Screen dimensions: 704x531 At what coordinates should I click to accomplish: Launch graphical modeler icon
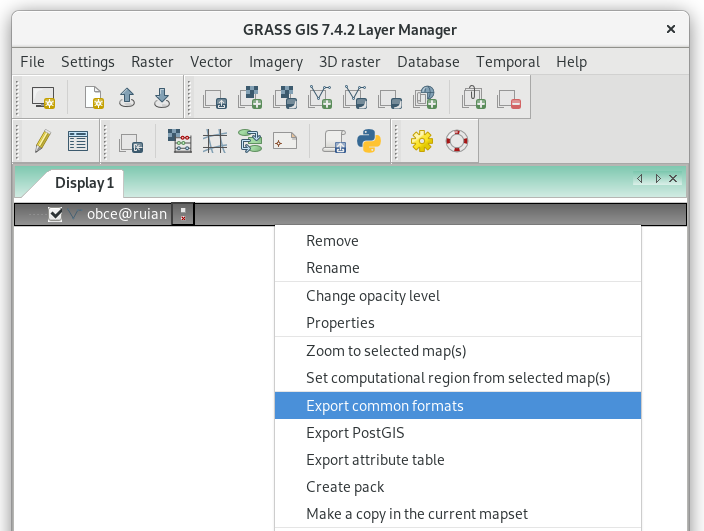[250, 141]
